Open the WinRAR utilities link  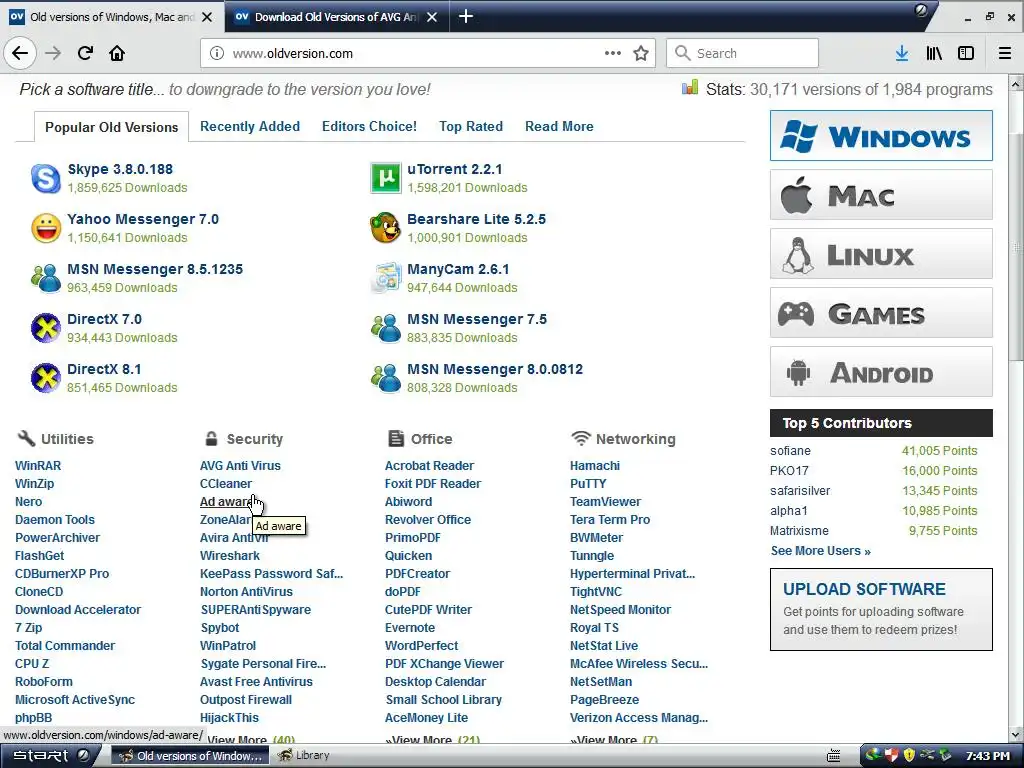38,466
